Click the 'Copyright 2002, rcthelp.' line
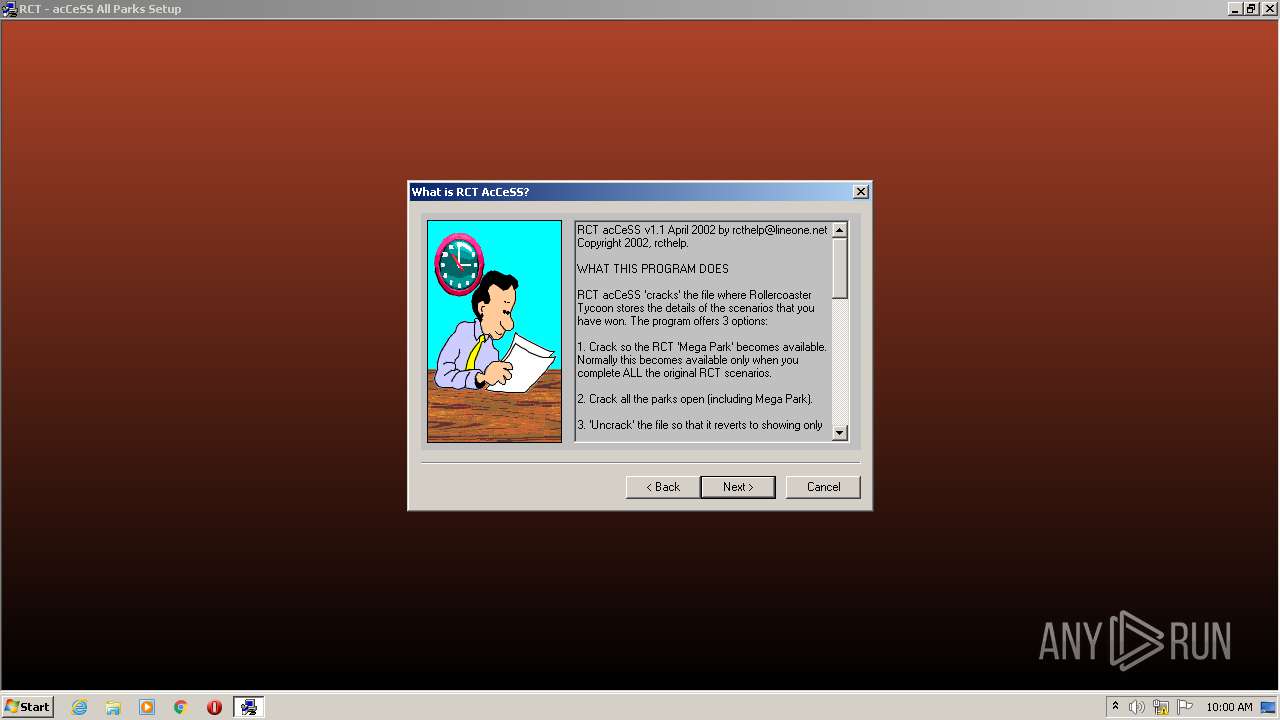 633,243
